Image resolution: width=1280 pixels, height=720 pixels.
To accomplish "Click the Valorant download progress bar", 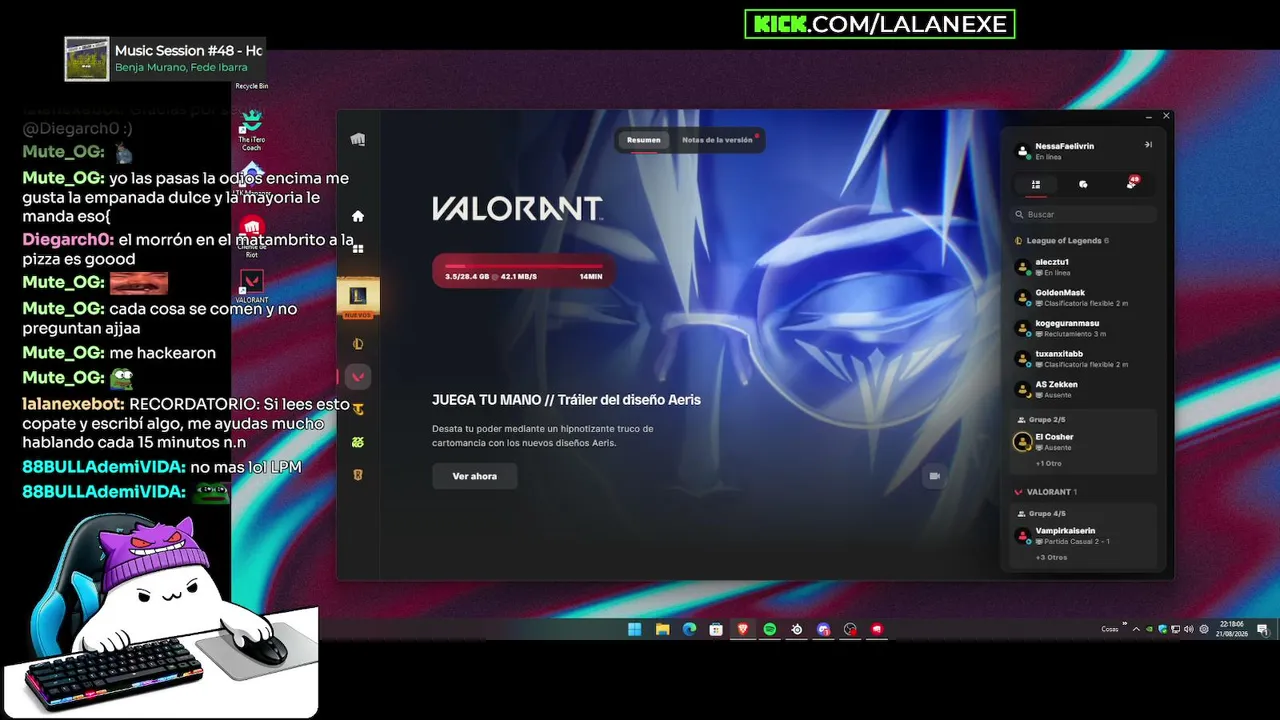I will coord(523,271).
